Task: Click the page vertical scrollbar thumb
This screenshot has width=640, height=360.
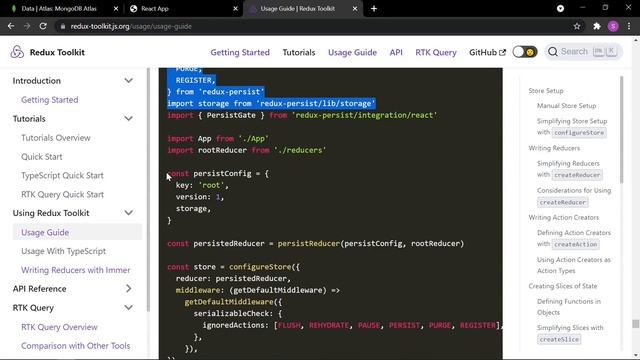Action: click(x=636, y=324)
